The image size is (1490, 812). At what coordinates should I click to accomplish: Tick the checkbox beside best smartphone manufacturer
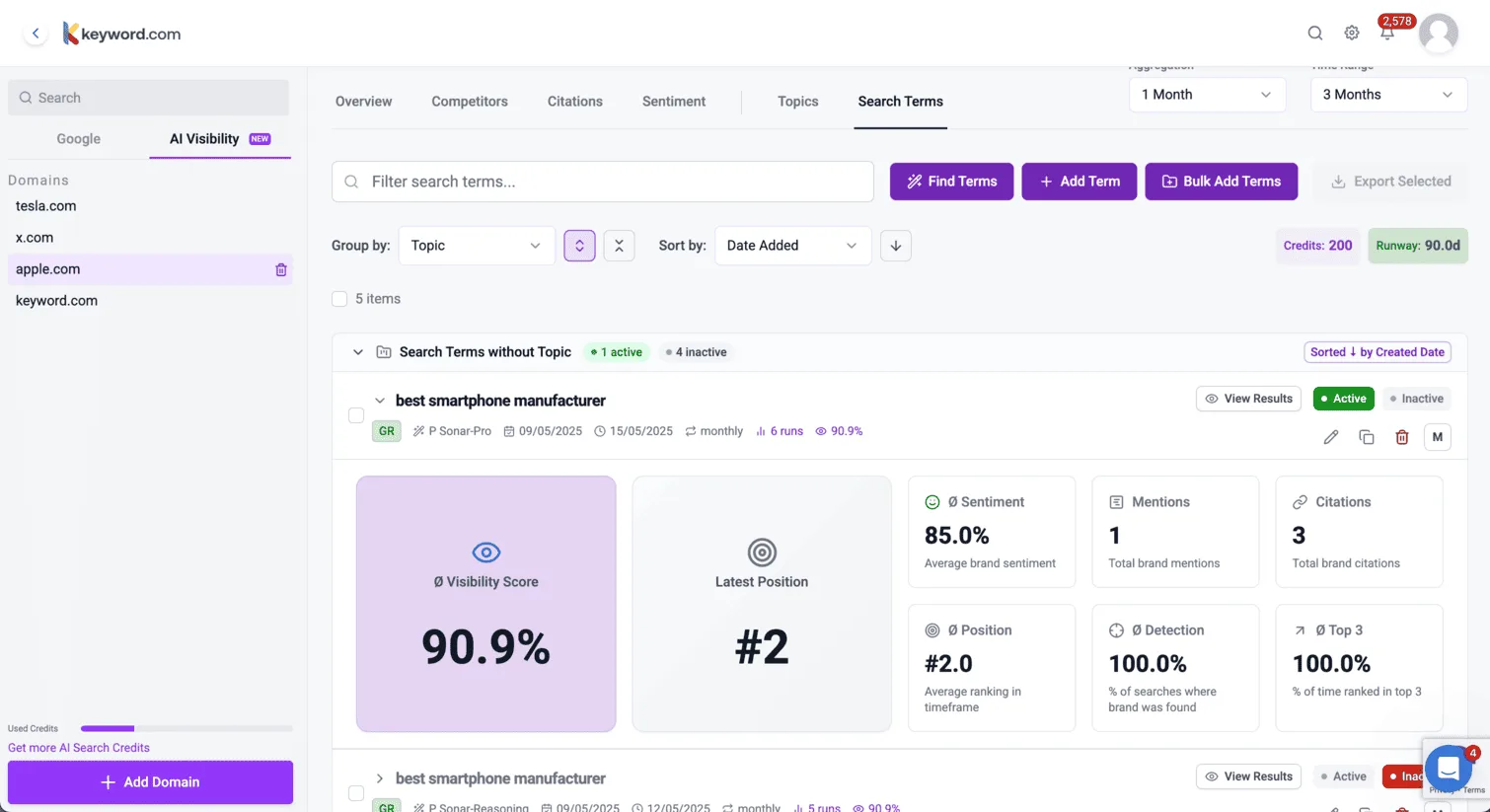click(356, 415)
